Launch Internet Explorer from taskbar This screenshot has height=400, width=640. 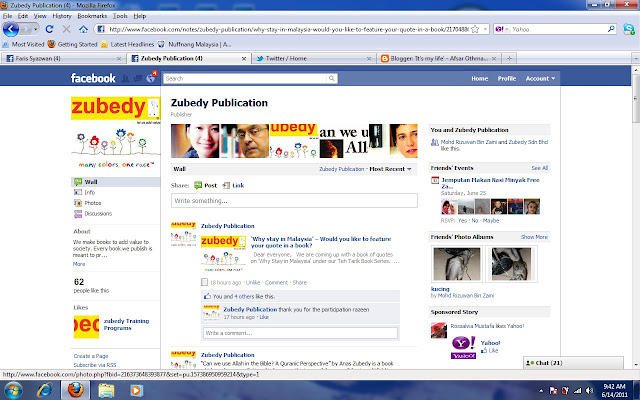44,390
